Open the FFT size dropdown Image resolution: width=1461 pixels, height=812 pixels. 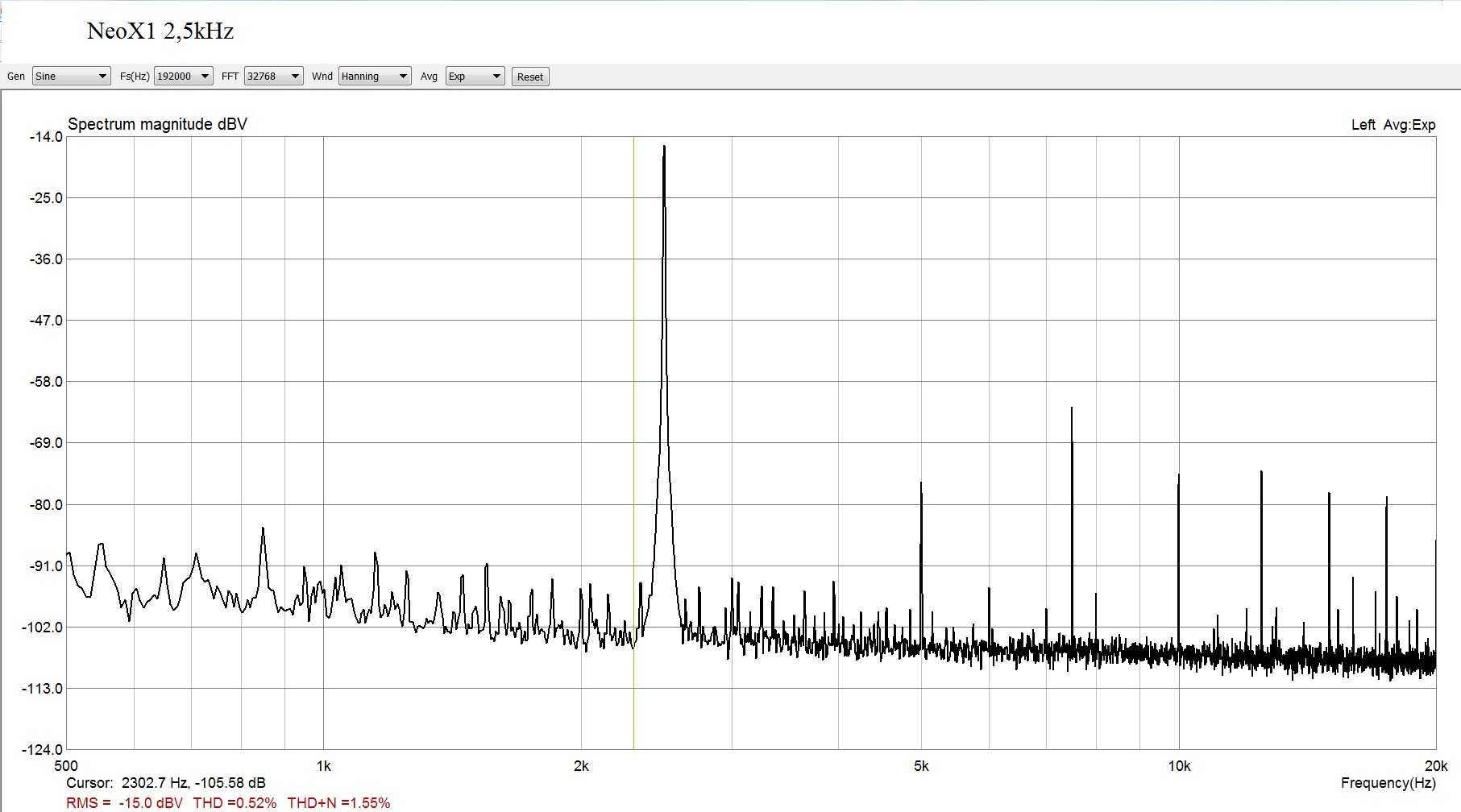pos(274,77)
